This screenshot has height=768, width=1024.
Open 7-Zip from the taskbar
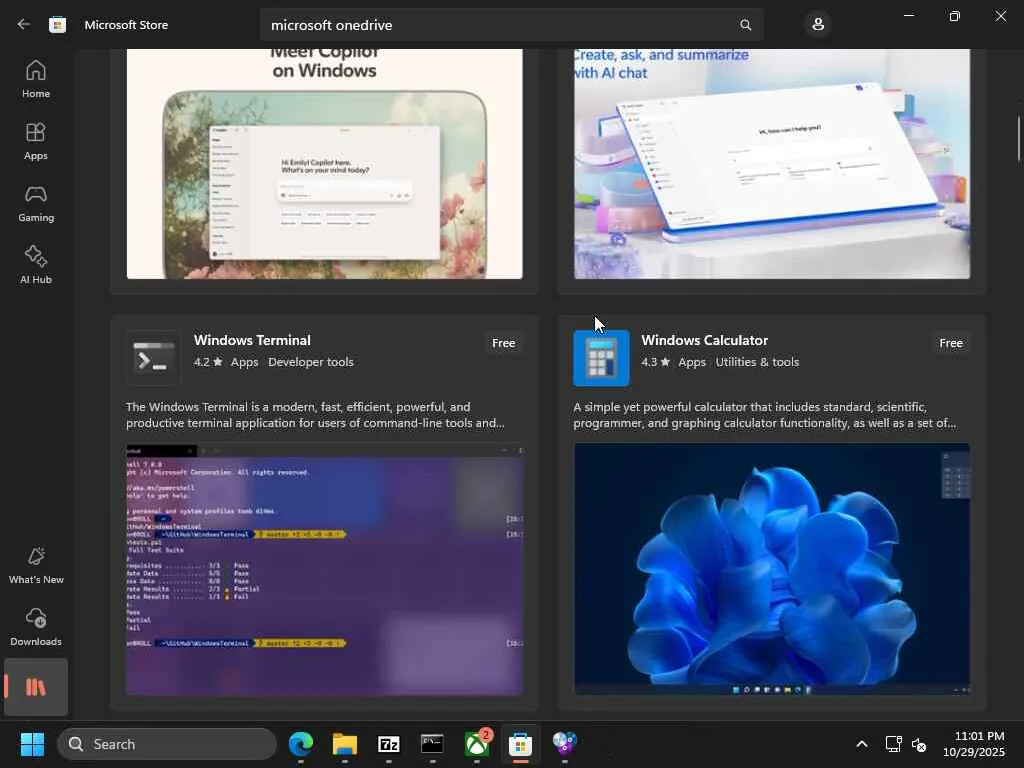(x=389, y=744)
